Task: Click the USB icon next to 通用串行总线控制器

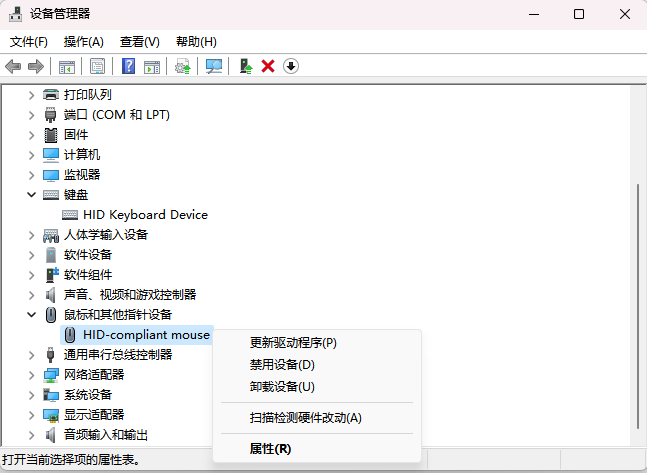Action: click(50, 355)
